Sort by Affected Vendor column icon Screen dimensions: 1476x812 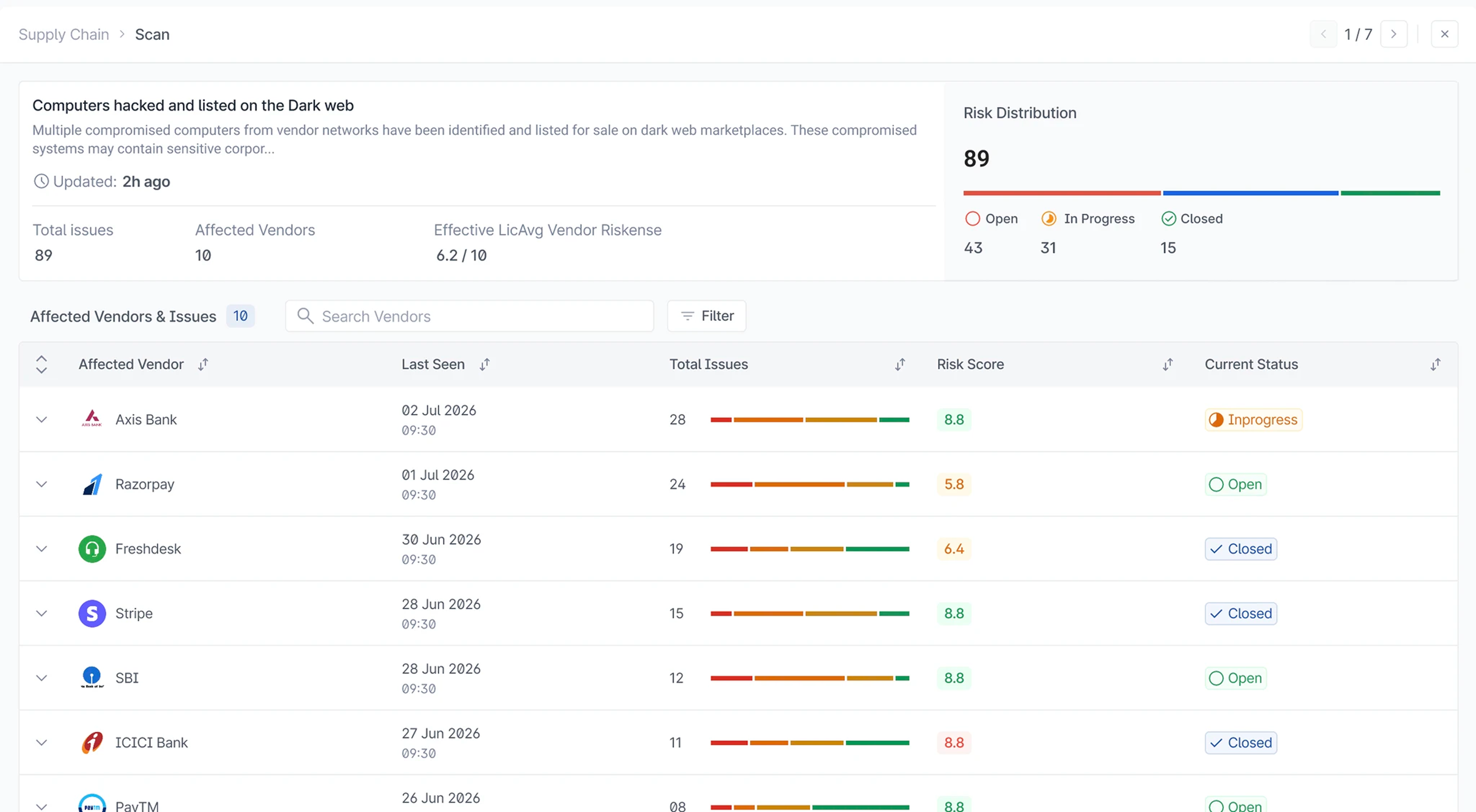203,364
